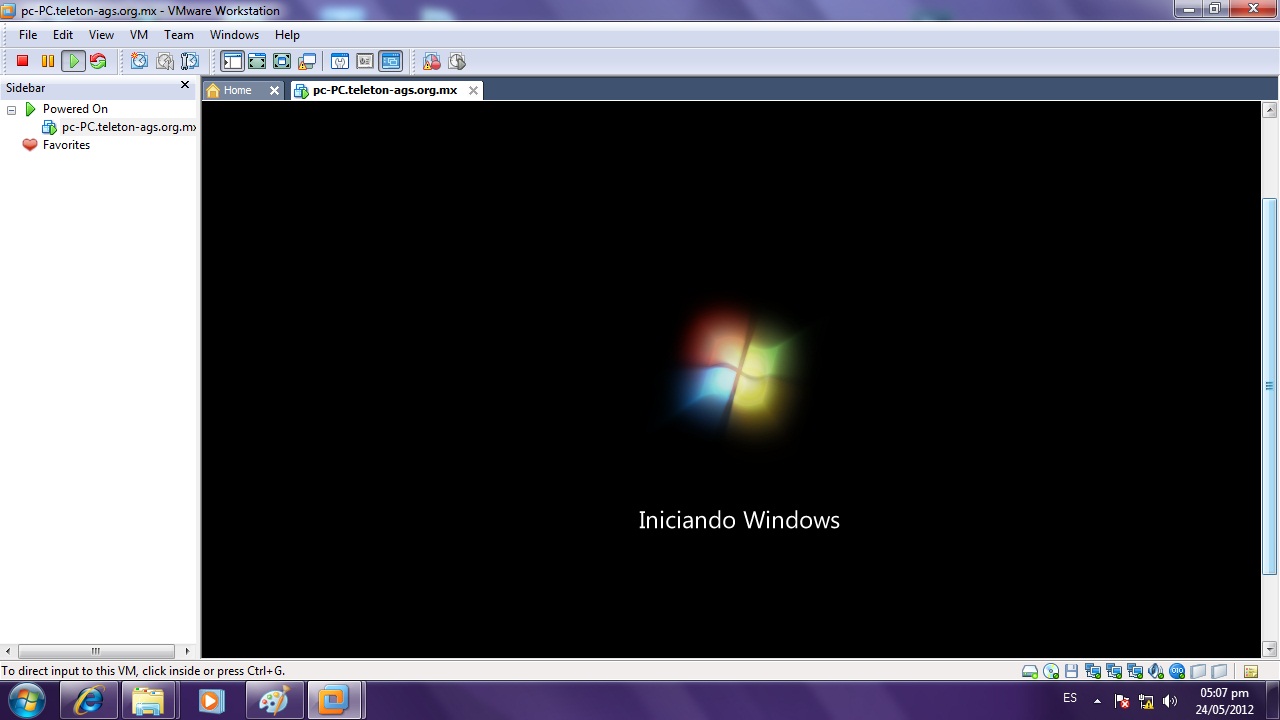Open the Edit menu

(x=63, y=34)
